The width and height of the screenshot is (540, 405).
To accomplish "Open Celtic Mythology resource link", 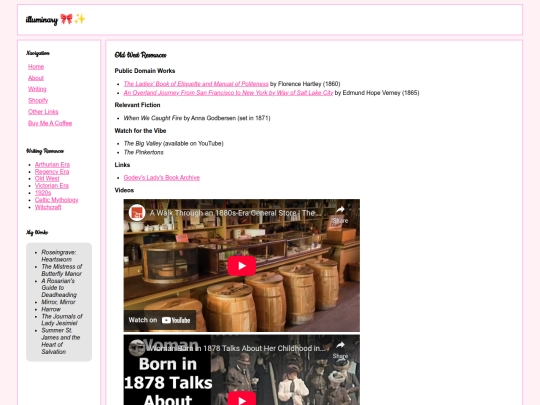I will 56,200.
